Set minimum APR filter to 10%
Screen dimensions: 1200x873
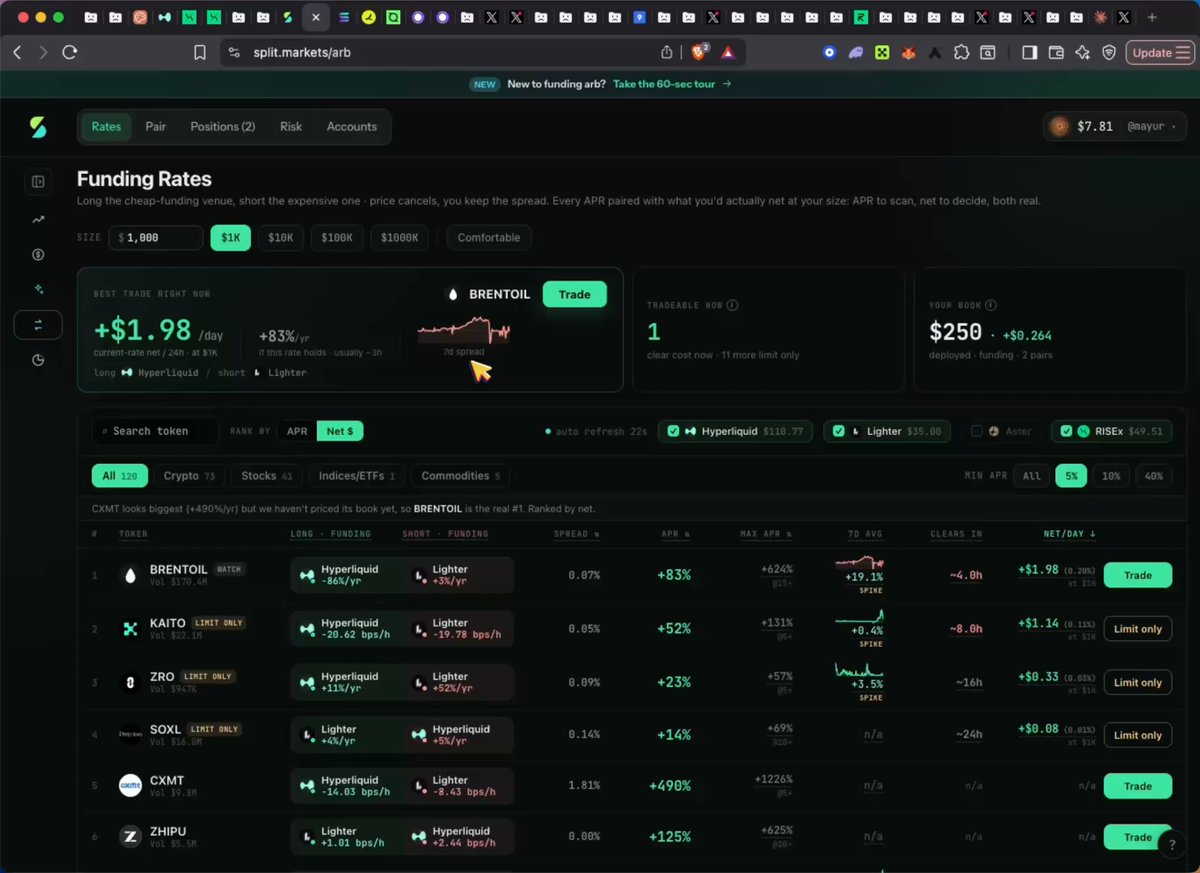[x=1111, y=476]
